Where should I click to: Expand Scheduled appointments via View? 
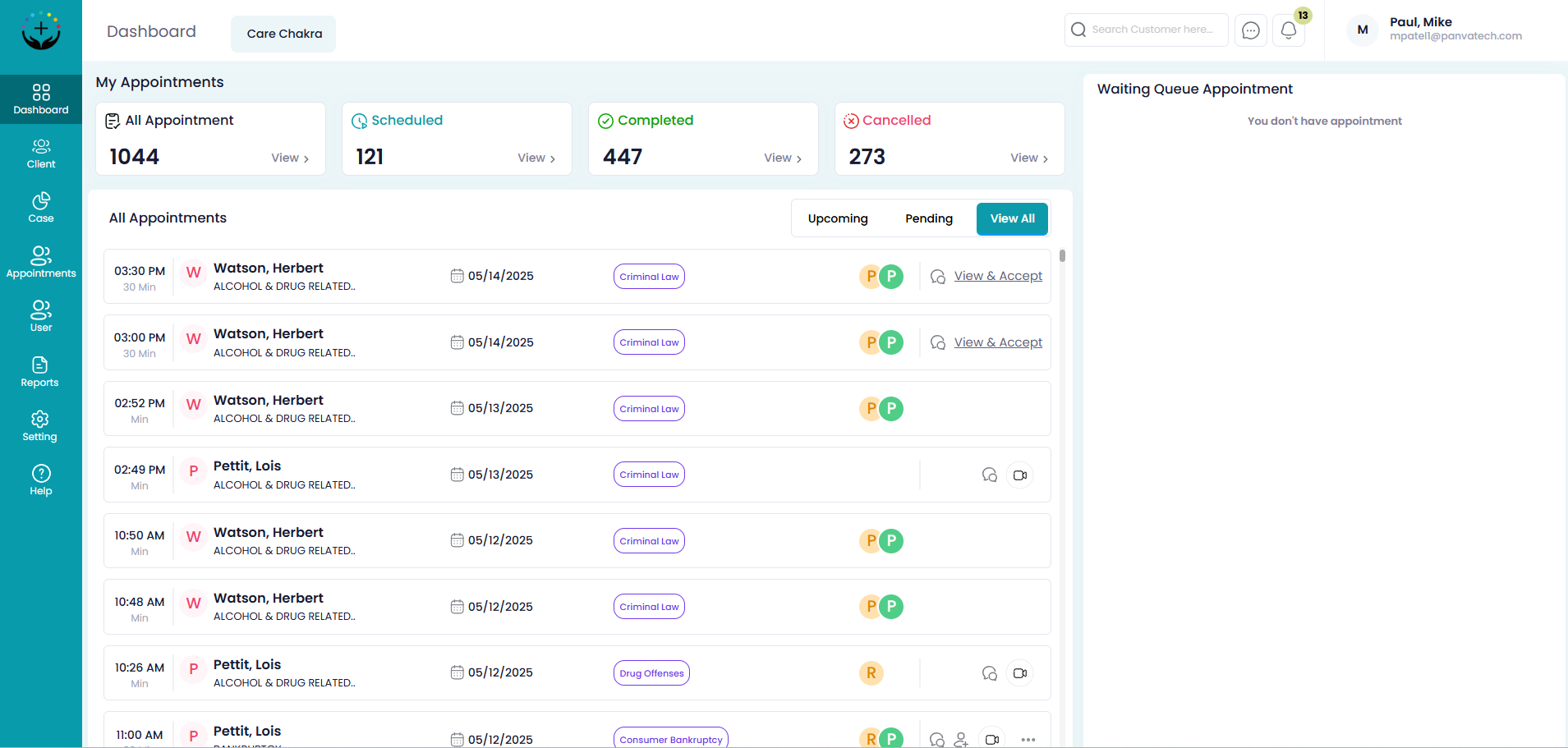tap(536, 158)
